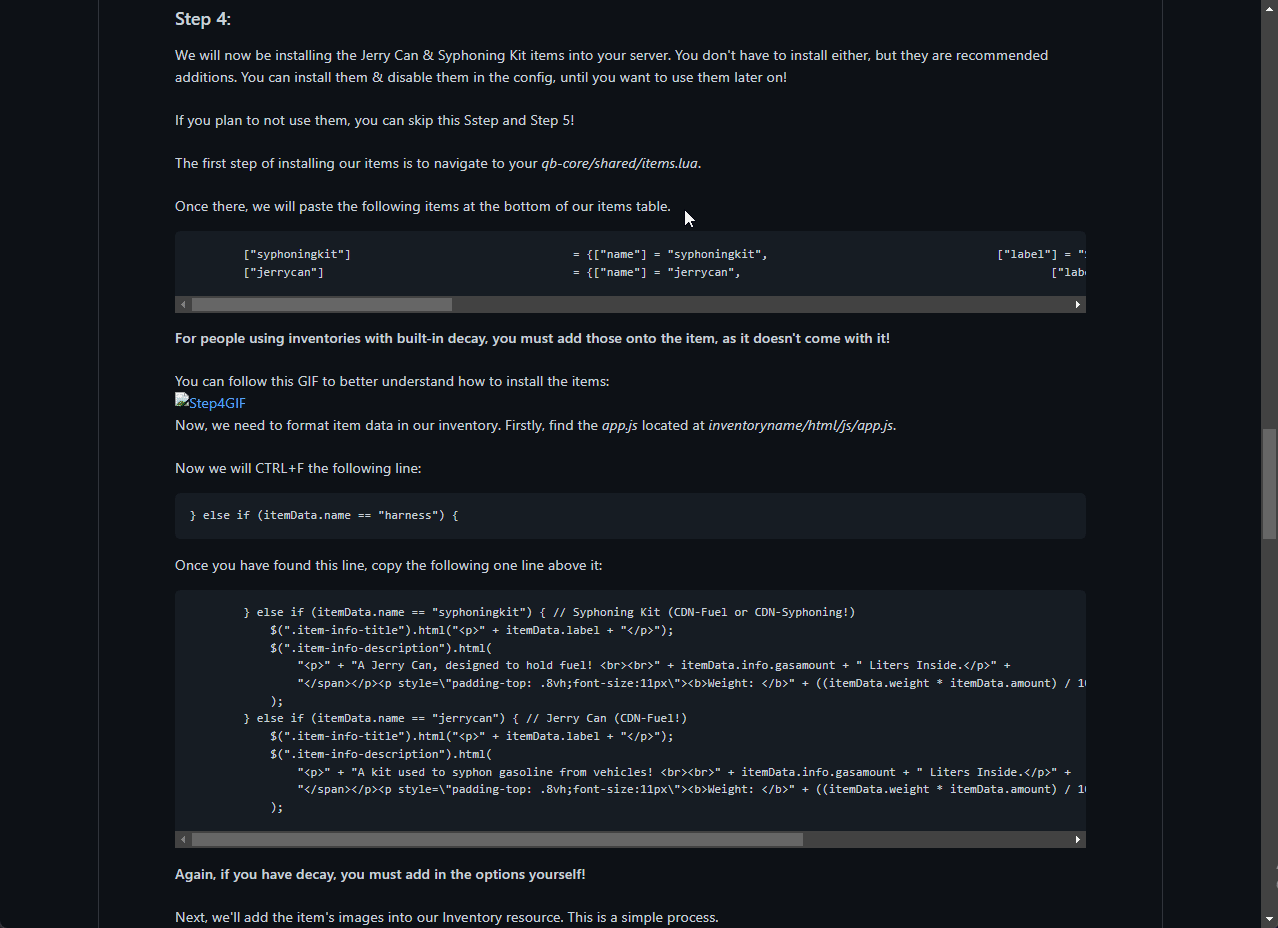Click app.js code block horizontal scrollbar thumb
The height and width of the screenshot is (928, 1278).
(x=497, y=840)
